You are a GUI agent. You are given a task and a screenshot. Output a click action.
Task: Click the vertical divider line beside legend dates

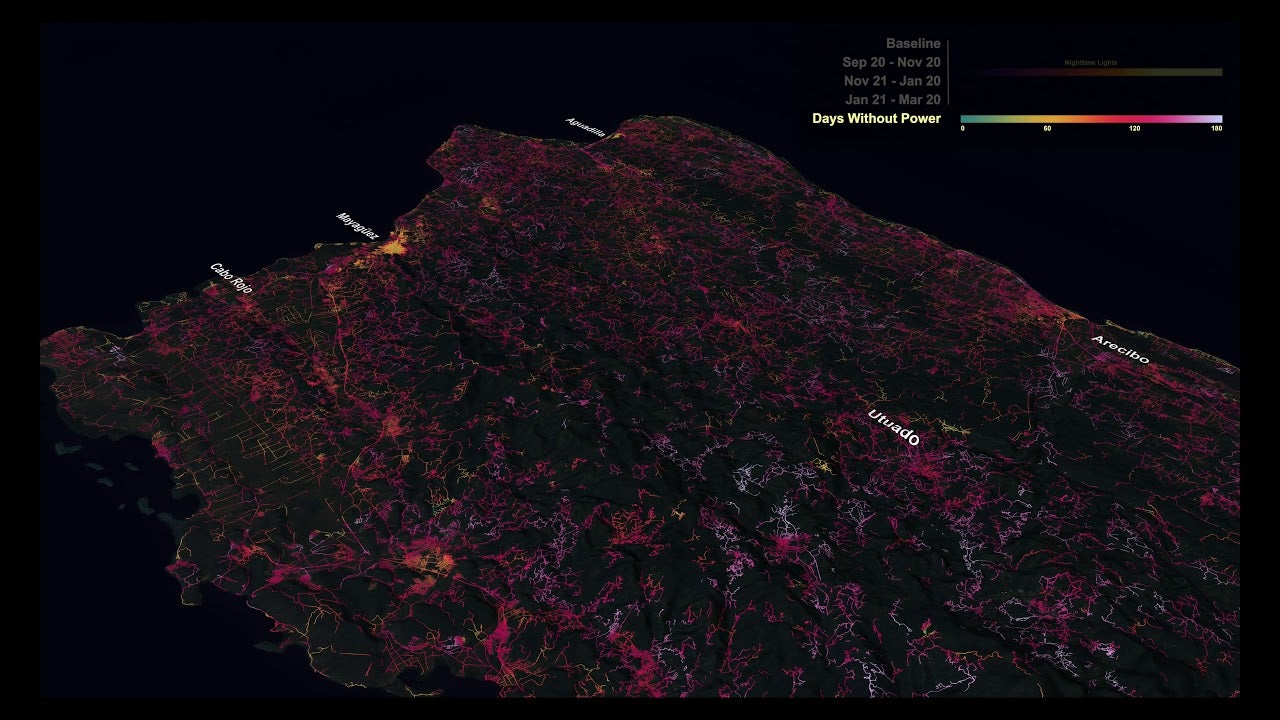point(948,72)
